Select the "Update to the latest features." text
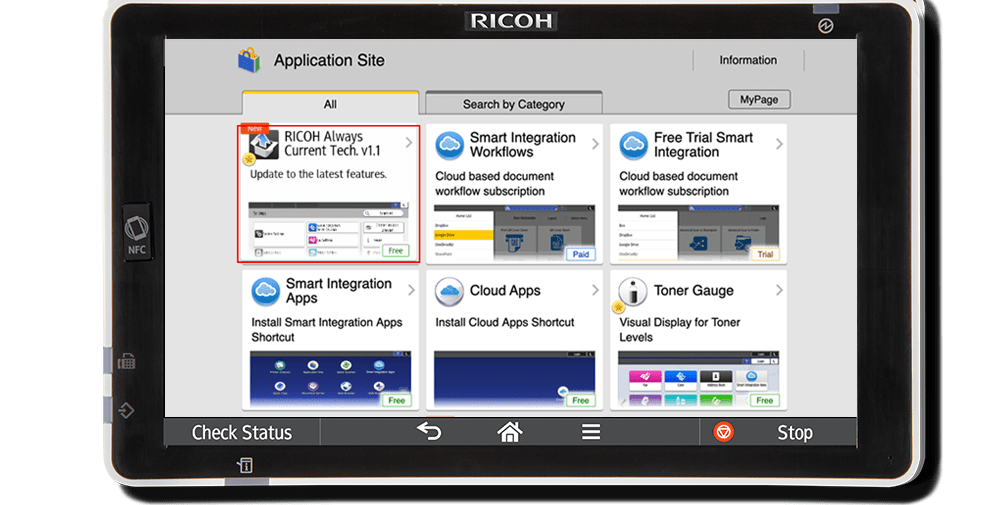This screenshot has height=505, width=1000. (318, 174)
